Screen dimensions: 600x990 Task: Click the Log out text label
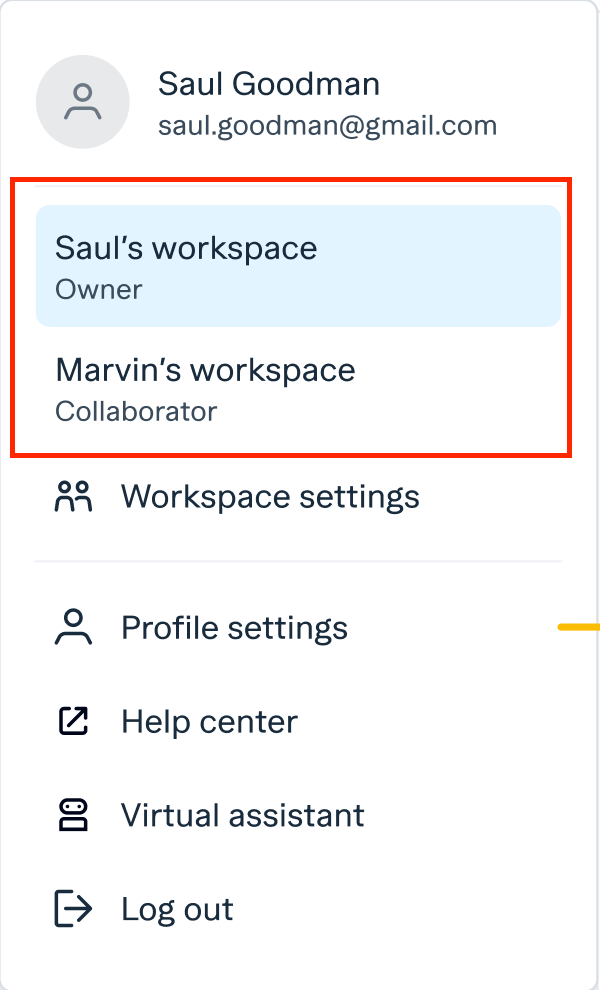177,909
